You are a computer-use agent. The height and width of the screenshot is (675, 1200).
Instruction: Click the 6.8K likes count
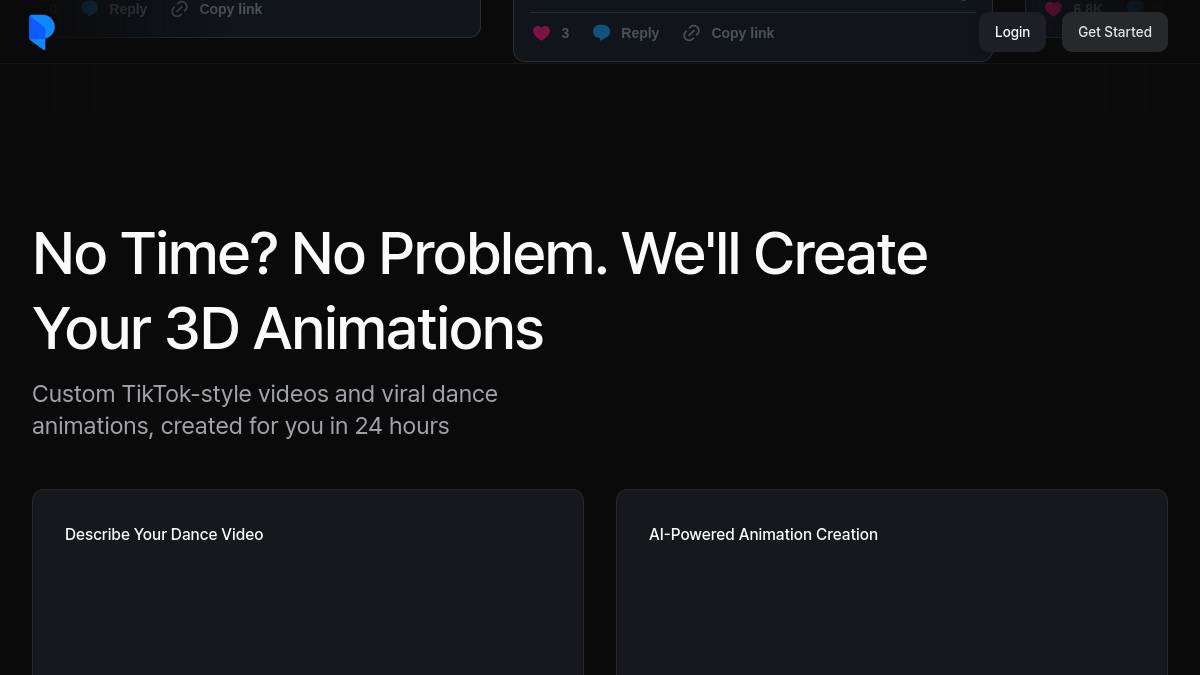pyautogui.click(x=1088, y=9)
